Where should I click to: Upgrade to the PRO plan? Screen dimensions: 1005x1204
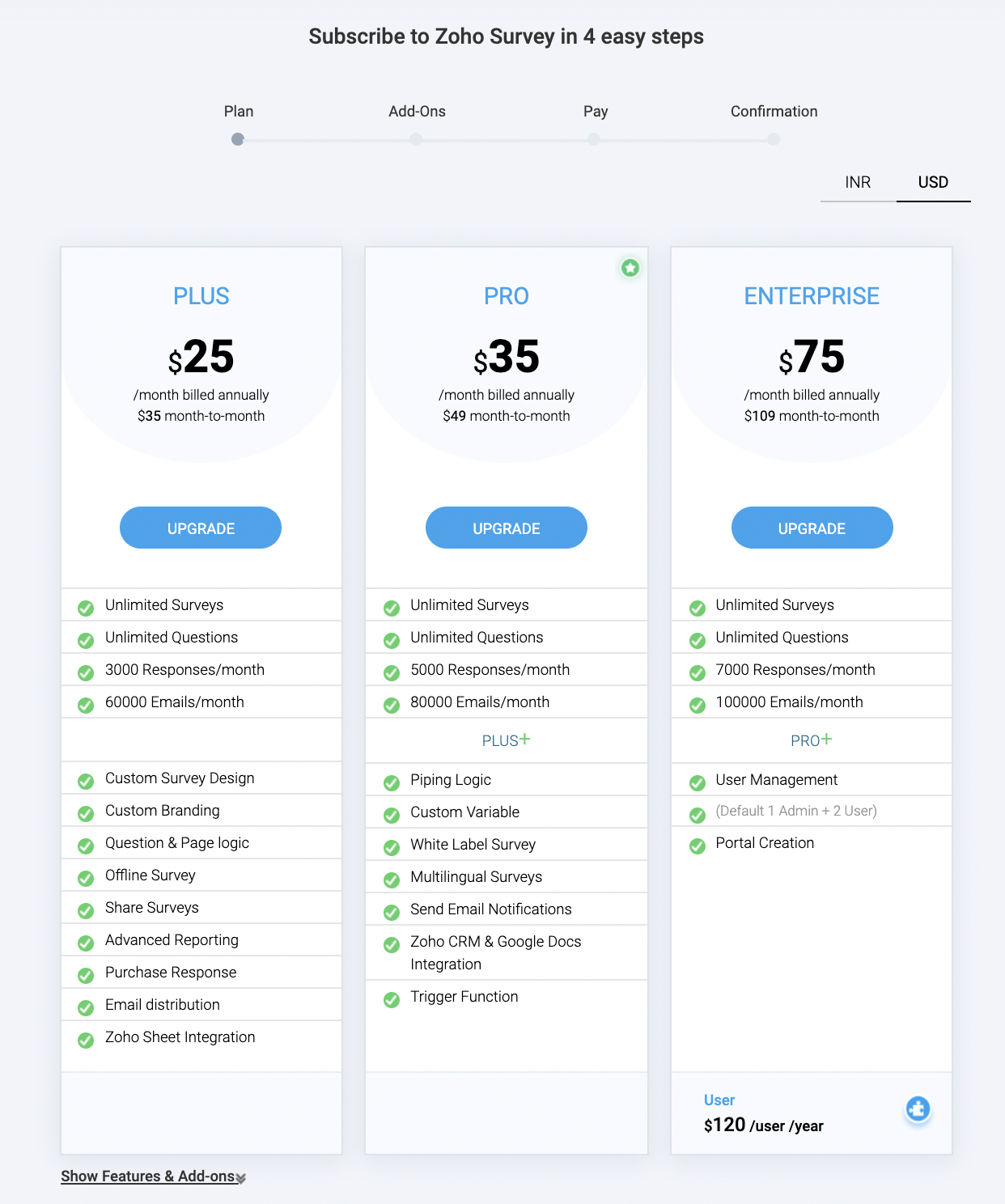click(x=507, y=528)
